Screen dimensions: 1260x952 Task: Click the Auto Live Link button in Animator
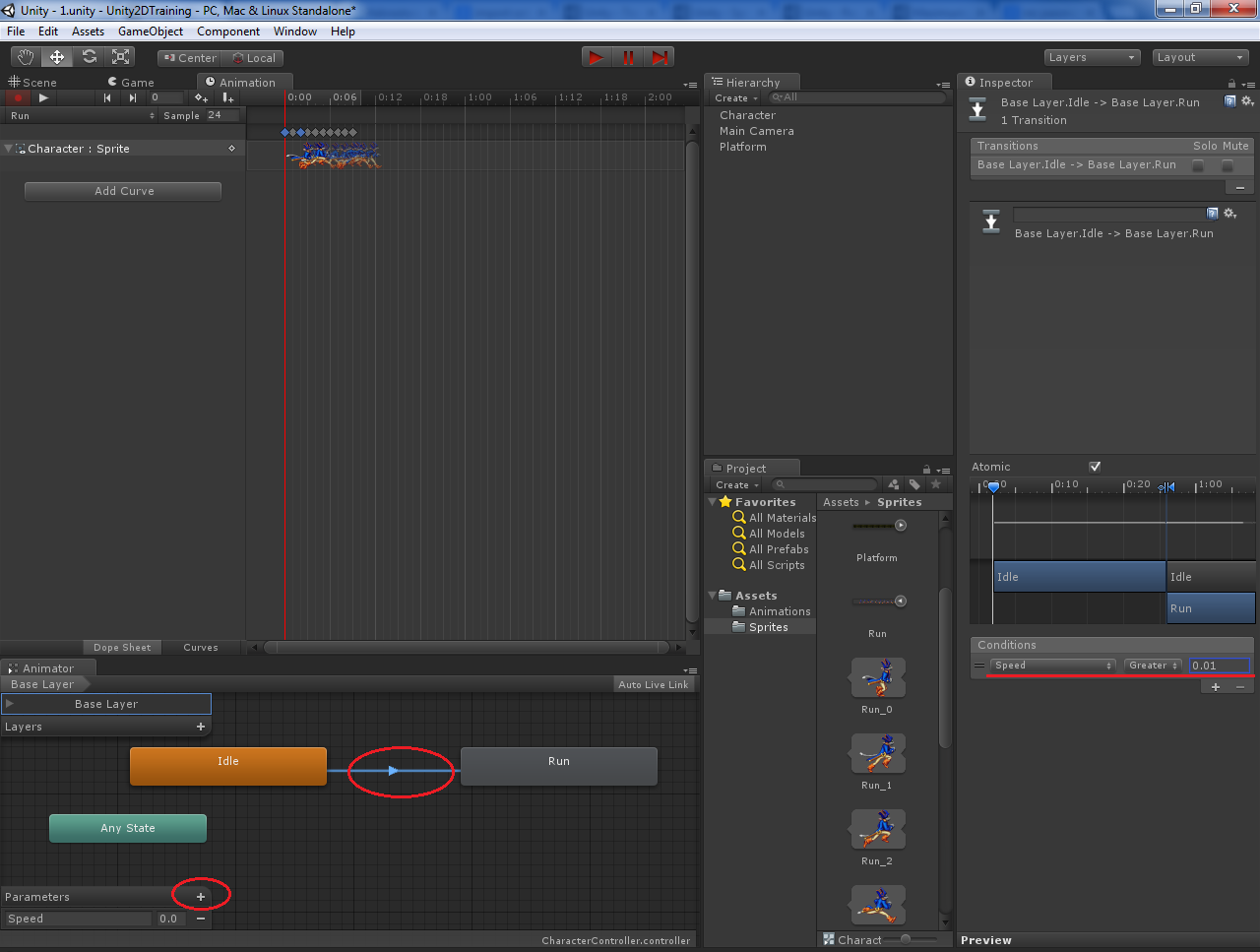point(653,683)
